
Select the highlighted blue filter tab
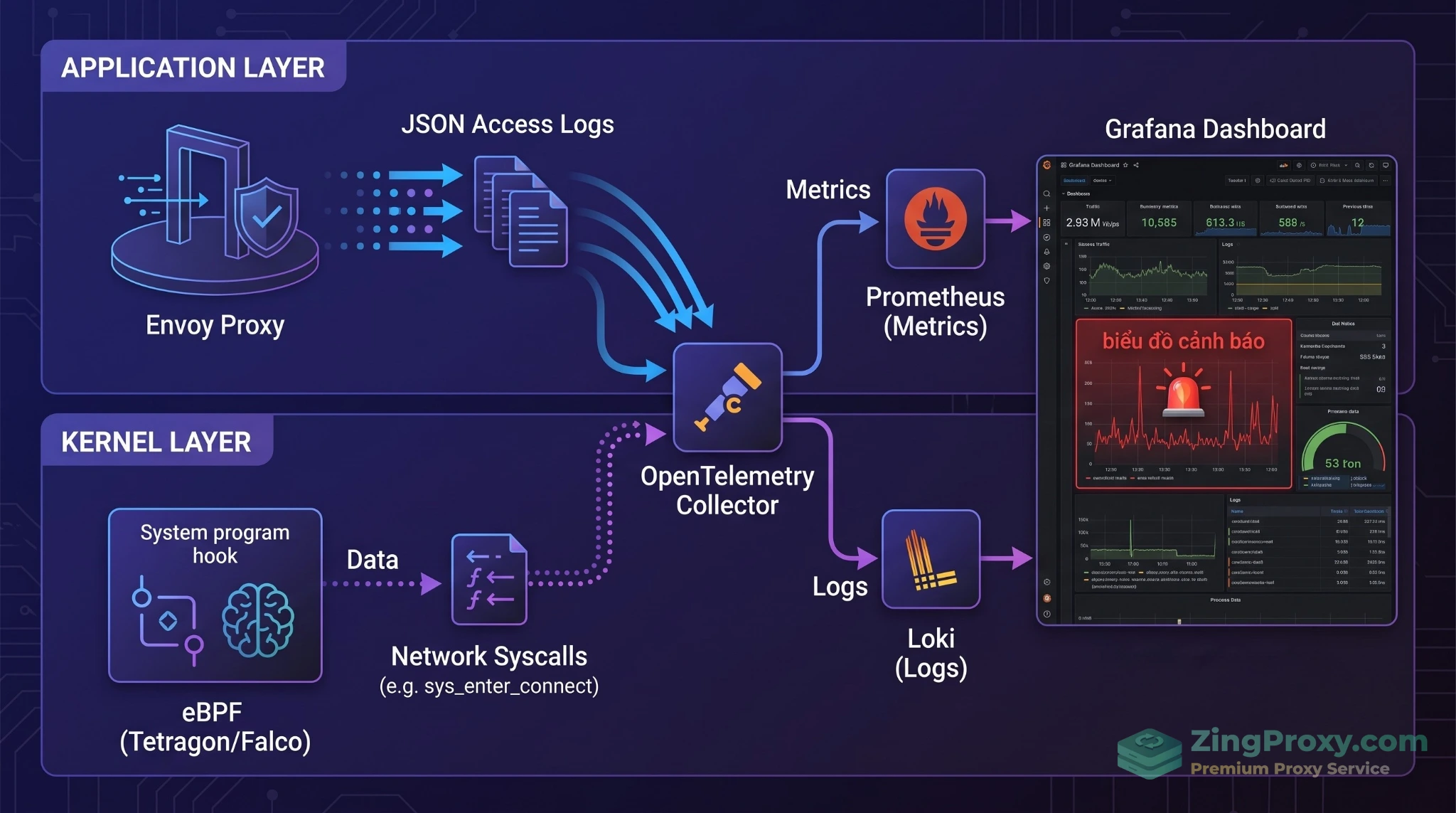[1074, 181]
